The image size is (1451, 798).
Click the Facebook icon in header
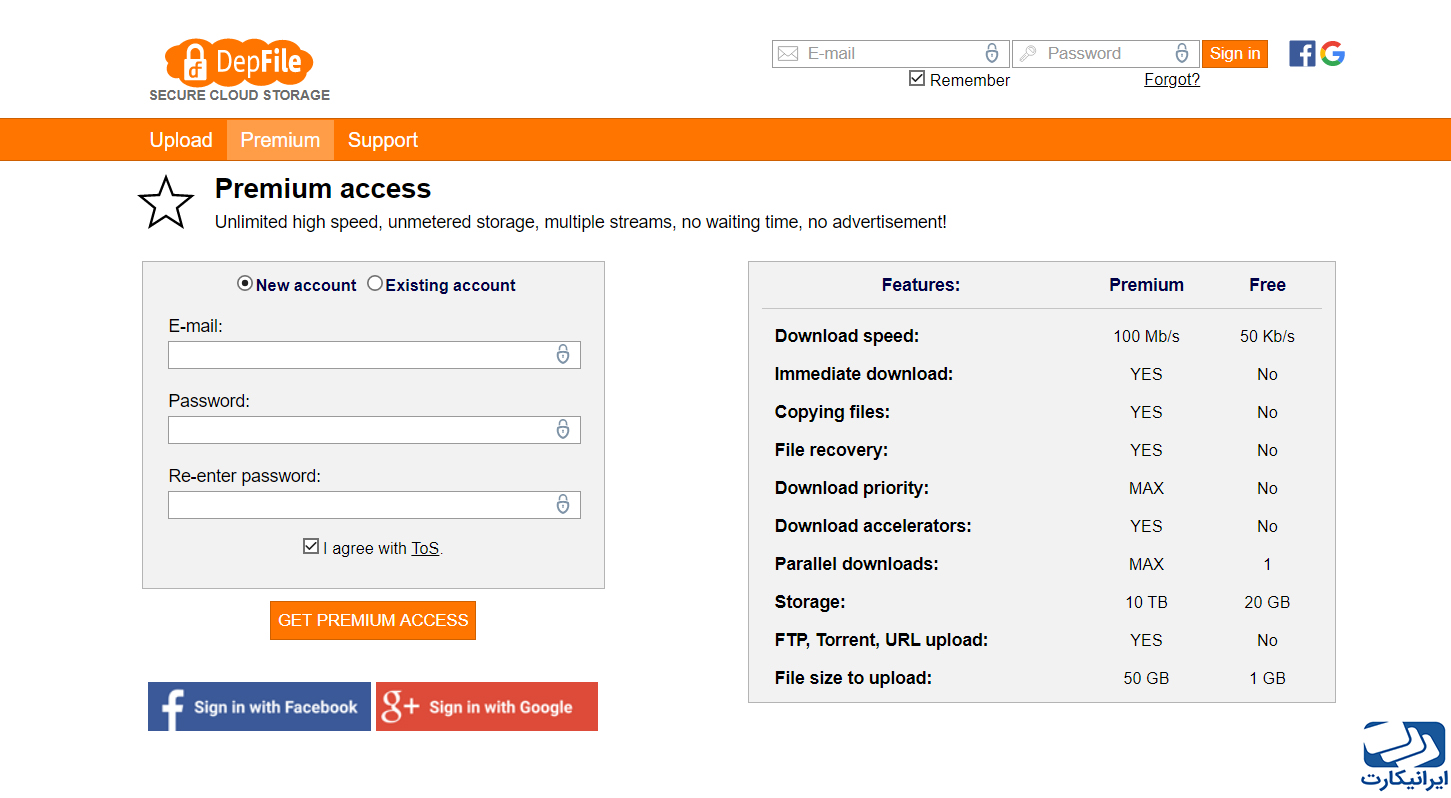(1302, 54)
